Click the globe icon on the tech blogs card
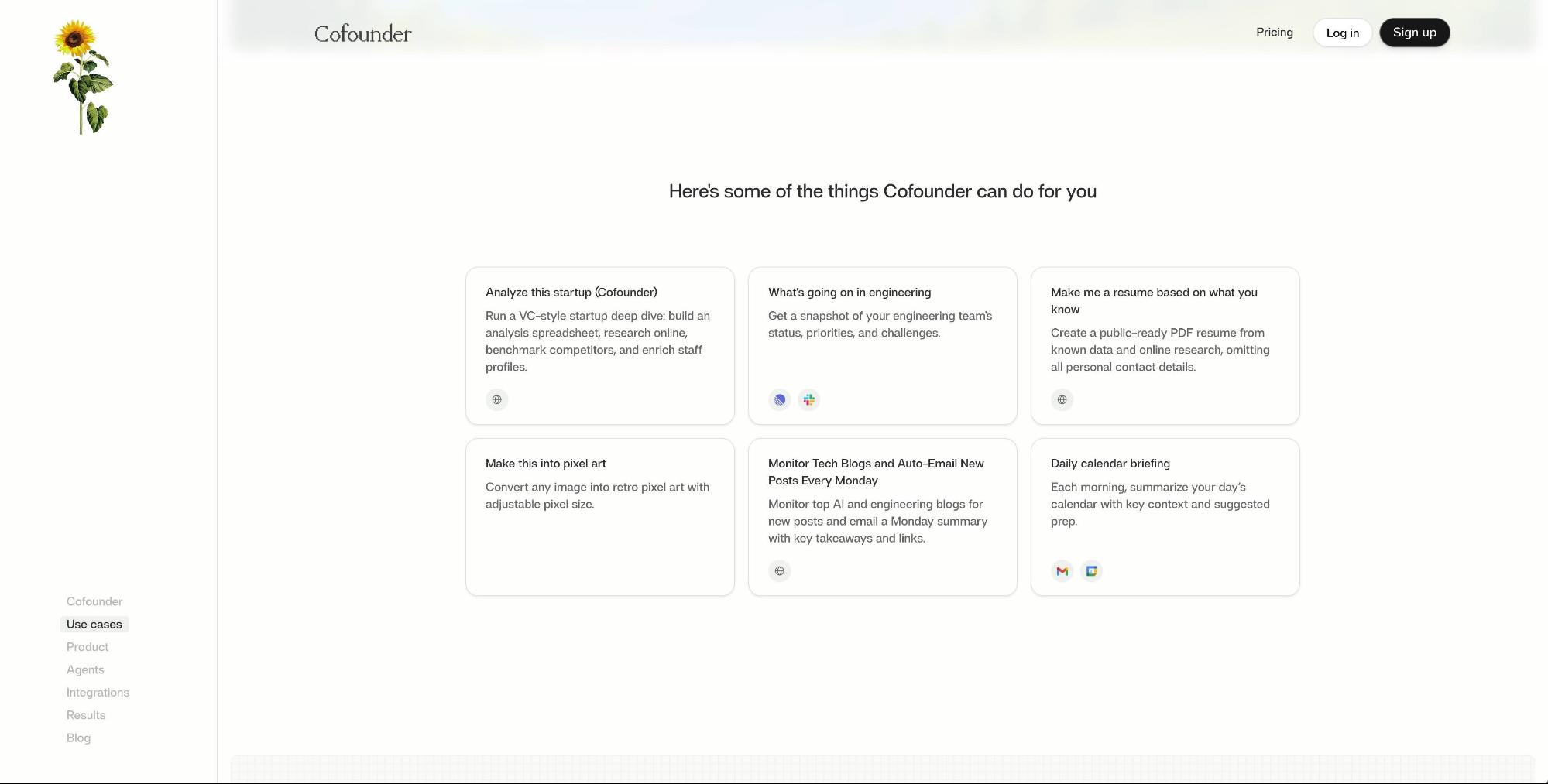Screen dimensions: 1548x784 pos(779,570)
